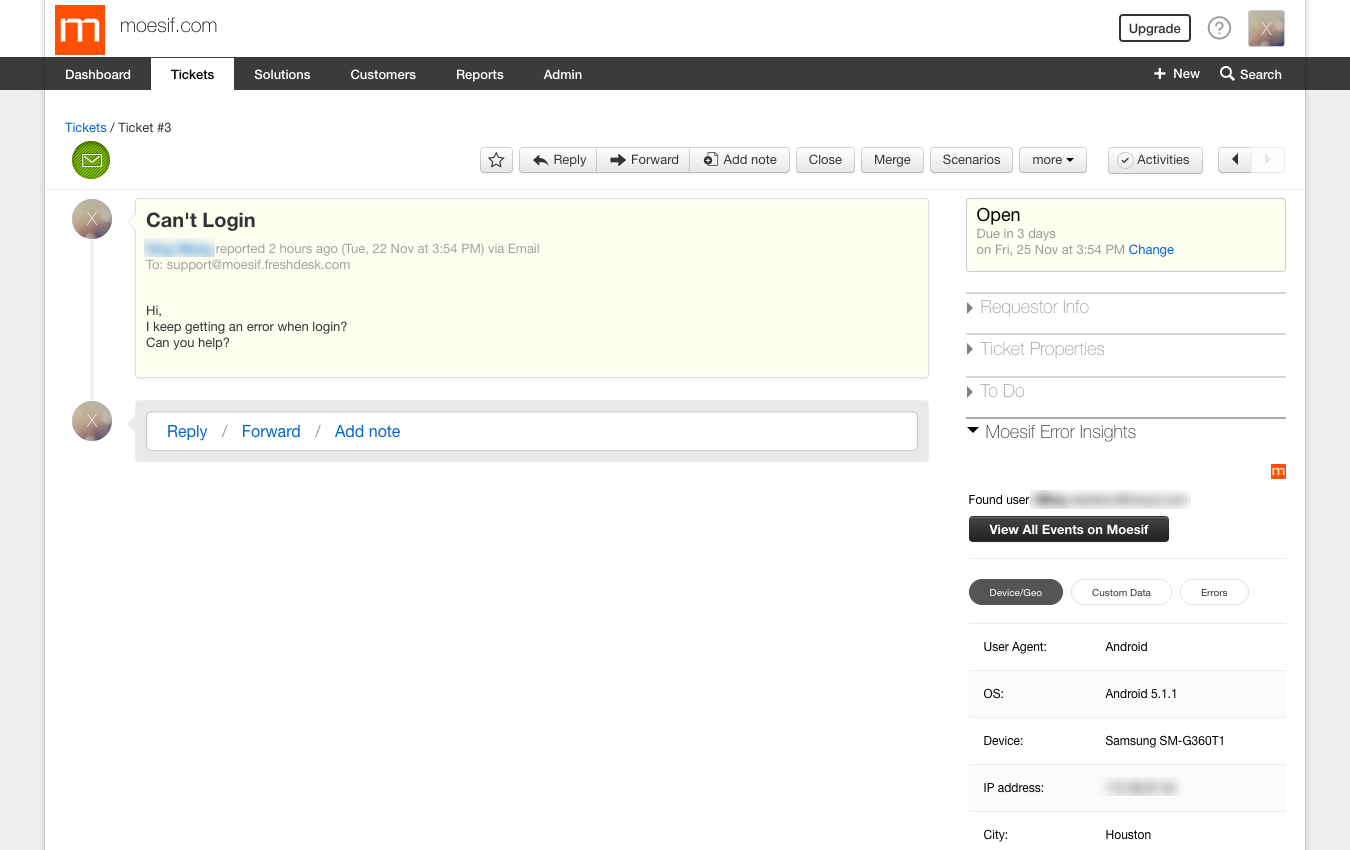Open search from the navigation bar

point(1250,73)
